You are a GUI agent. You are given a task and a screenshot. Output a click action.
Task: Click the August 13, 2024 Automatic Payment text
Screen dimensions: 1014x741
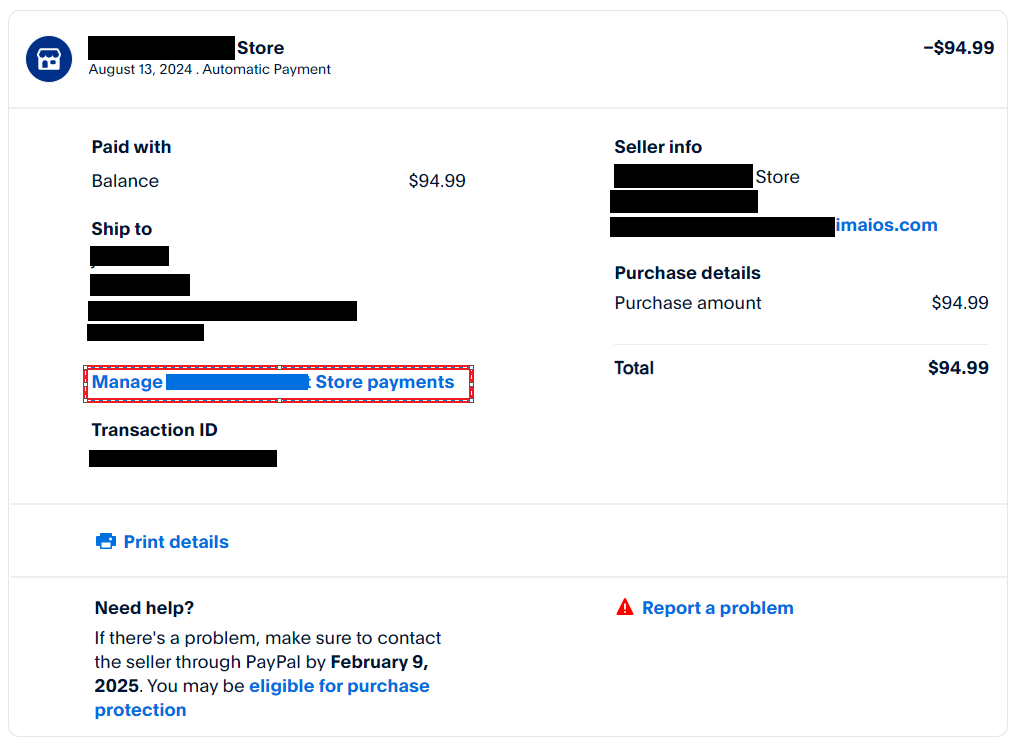pyautogui.click(x=210, y=69)
